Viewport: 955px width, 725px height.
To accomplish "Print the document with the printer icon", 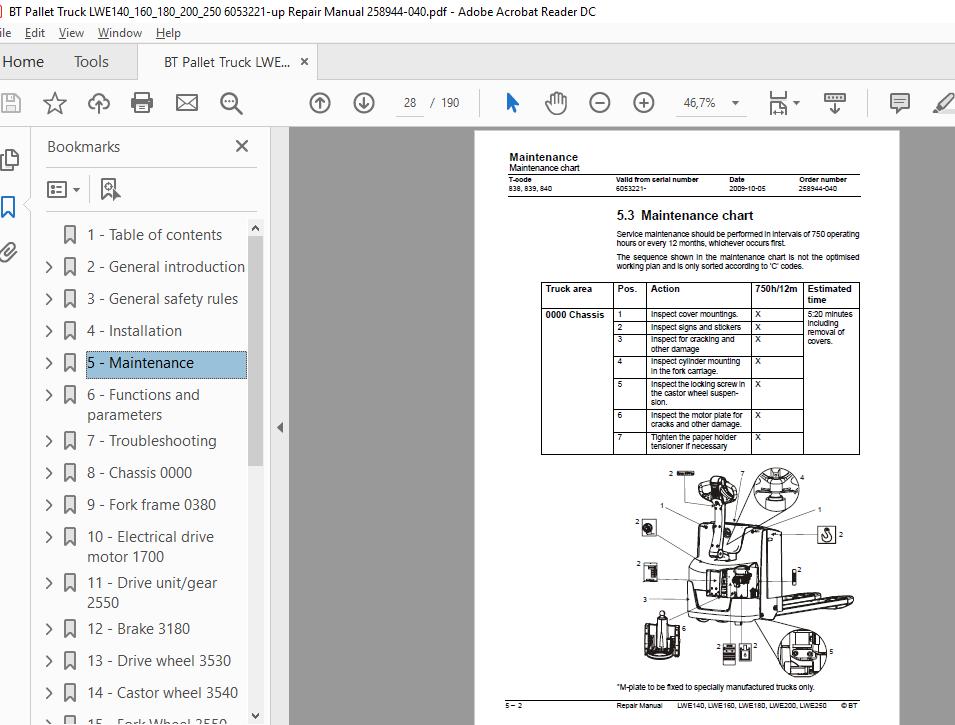I will [x=142, y=103].
